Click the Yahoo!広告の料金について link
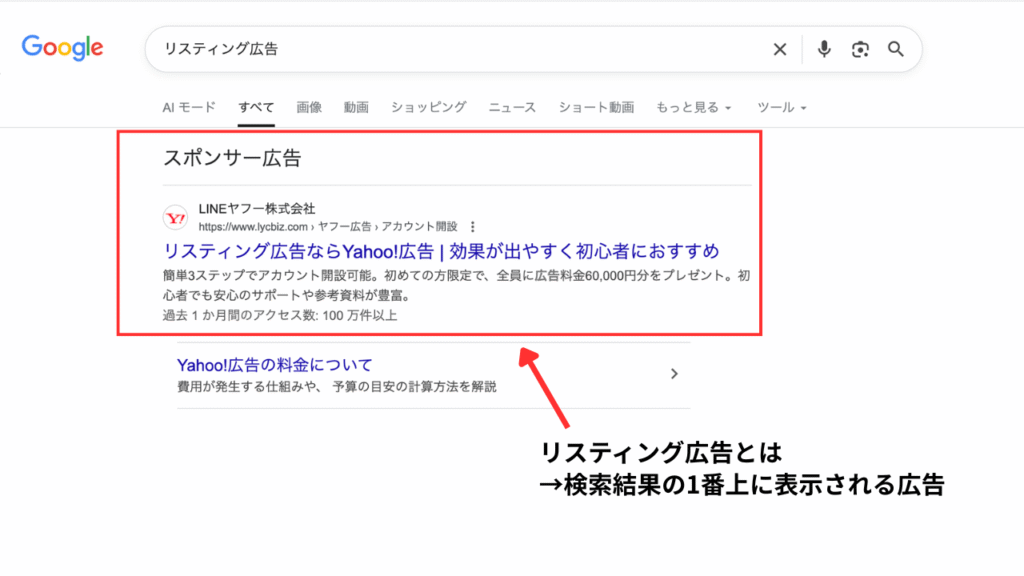This screenshot has height=576, width=1024. tap(274, 365)
